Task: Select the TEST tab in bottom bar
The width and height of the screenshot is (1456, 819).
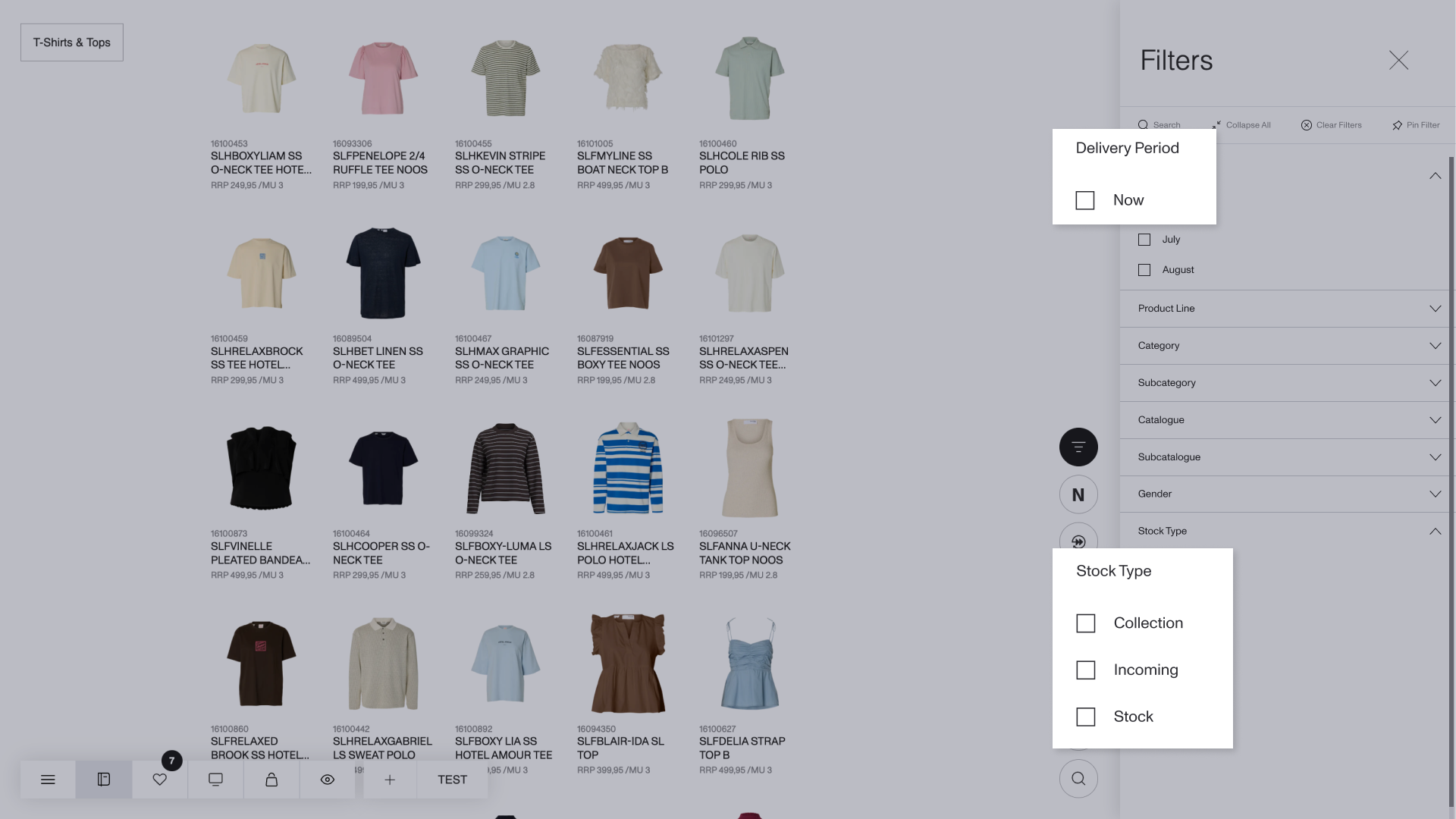Action: click(x=452, y=780)
